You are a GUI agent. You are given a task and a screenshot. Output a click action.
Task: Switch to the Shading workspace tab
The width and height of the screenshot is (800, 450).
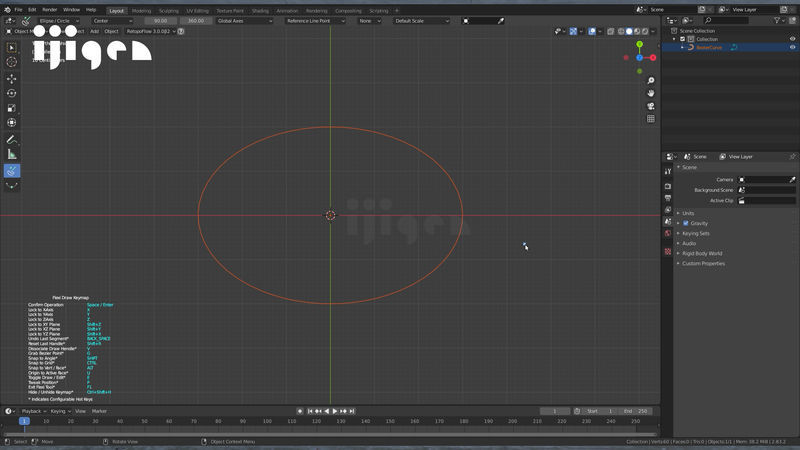pos(260,11)
